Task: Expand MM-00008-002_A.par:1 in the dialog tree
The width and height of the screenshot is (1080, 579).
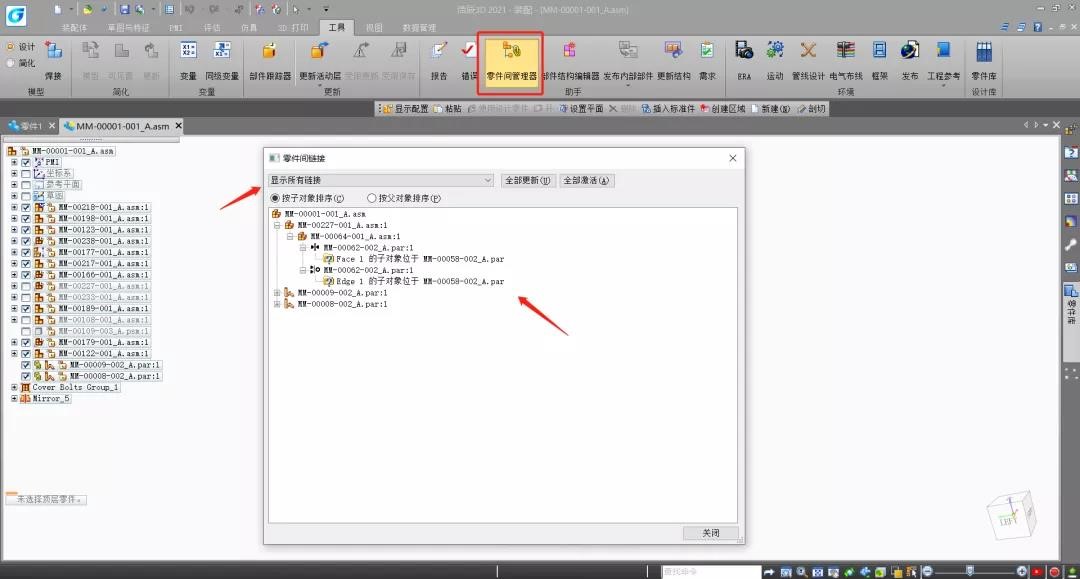Action: [277, 304]
